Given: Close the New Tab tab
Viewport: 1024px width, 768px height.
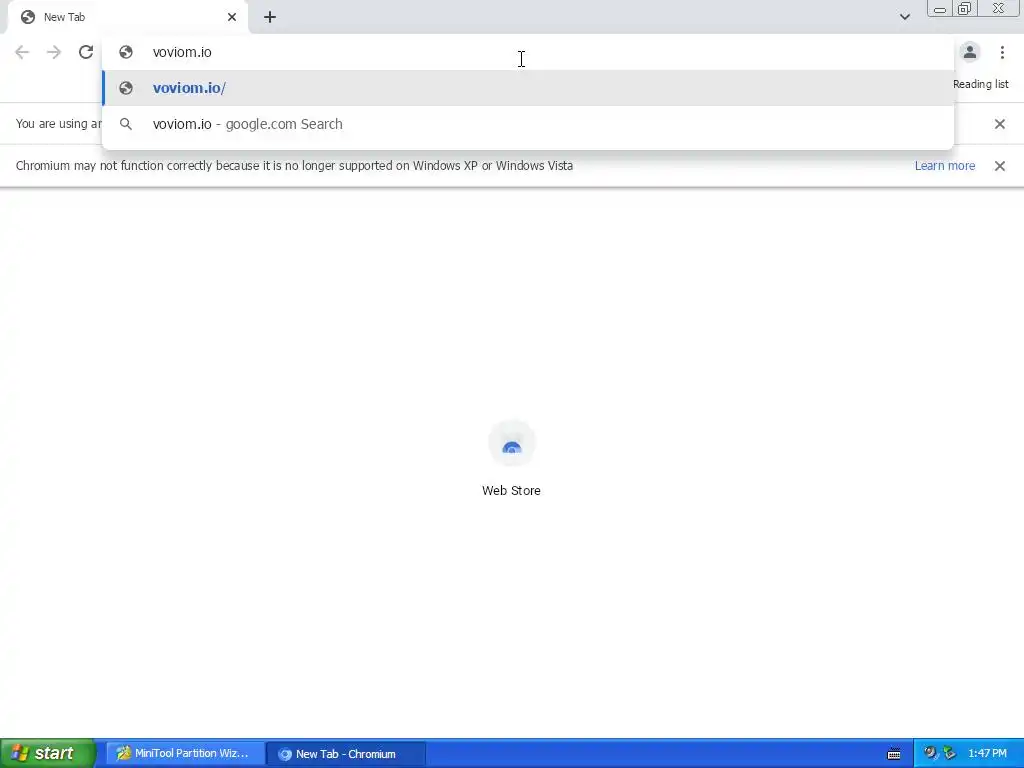Looking at the screenshot, I should [x=232, y=17].
